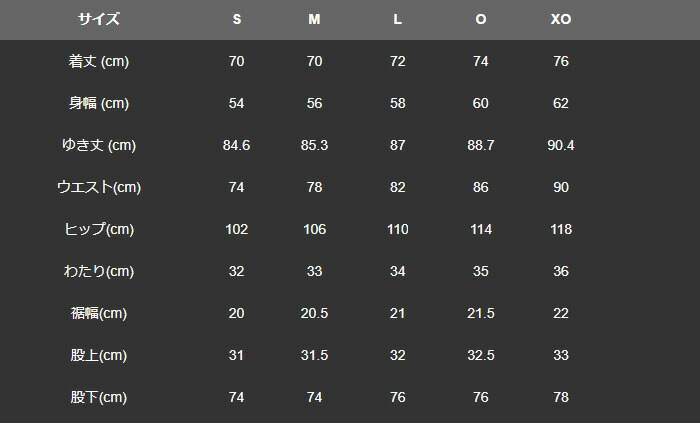Select the S size column header
The image size is (700, 423).
(237, 19)
